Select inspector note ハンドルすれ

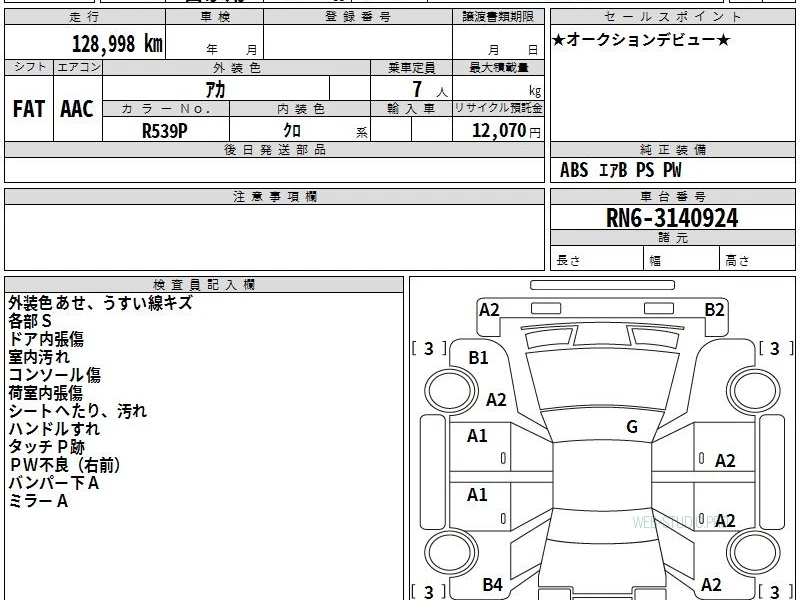[54, 429]
